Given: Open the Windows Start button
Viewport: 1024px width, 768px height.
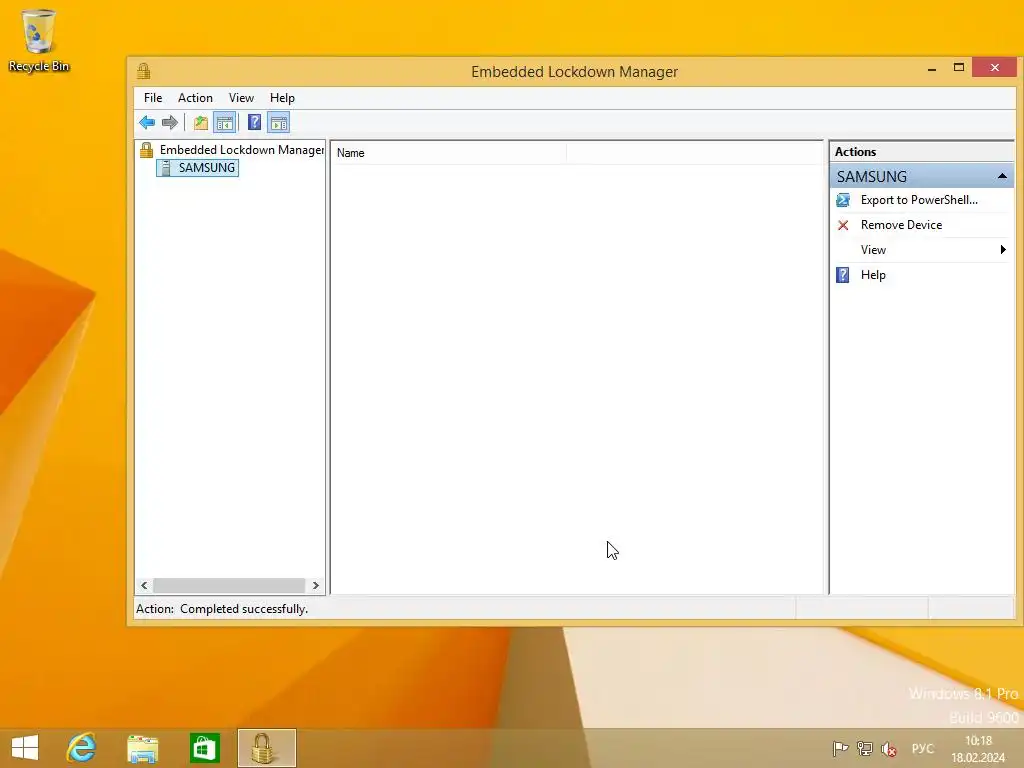Looking at the screenshot, I should pos(25,748).
